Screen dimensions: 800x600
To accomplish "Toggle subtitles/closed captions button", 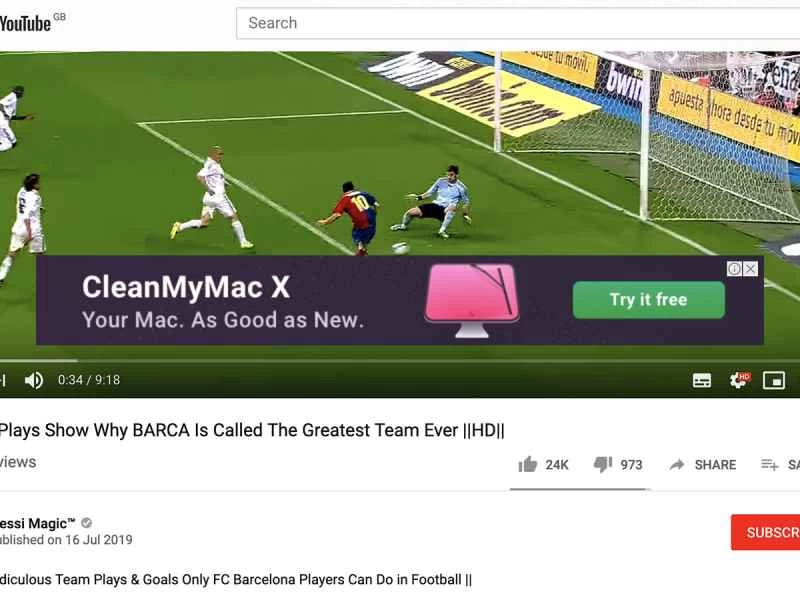I will coord(702,380).
